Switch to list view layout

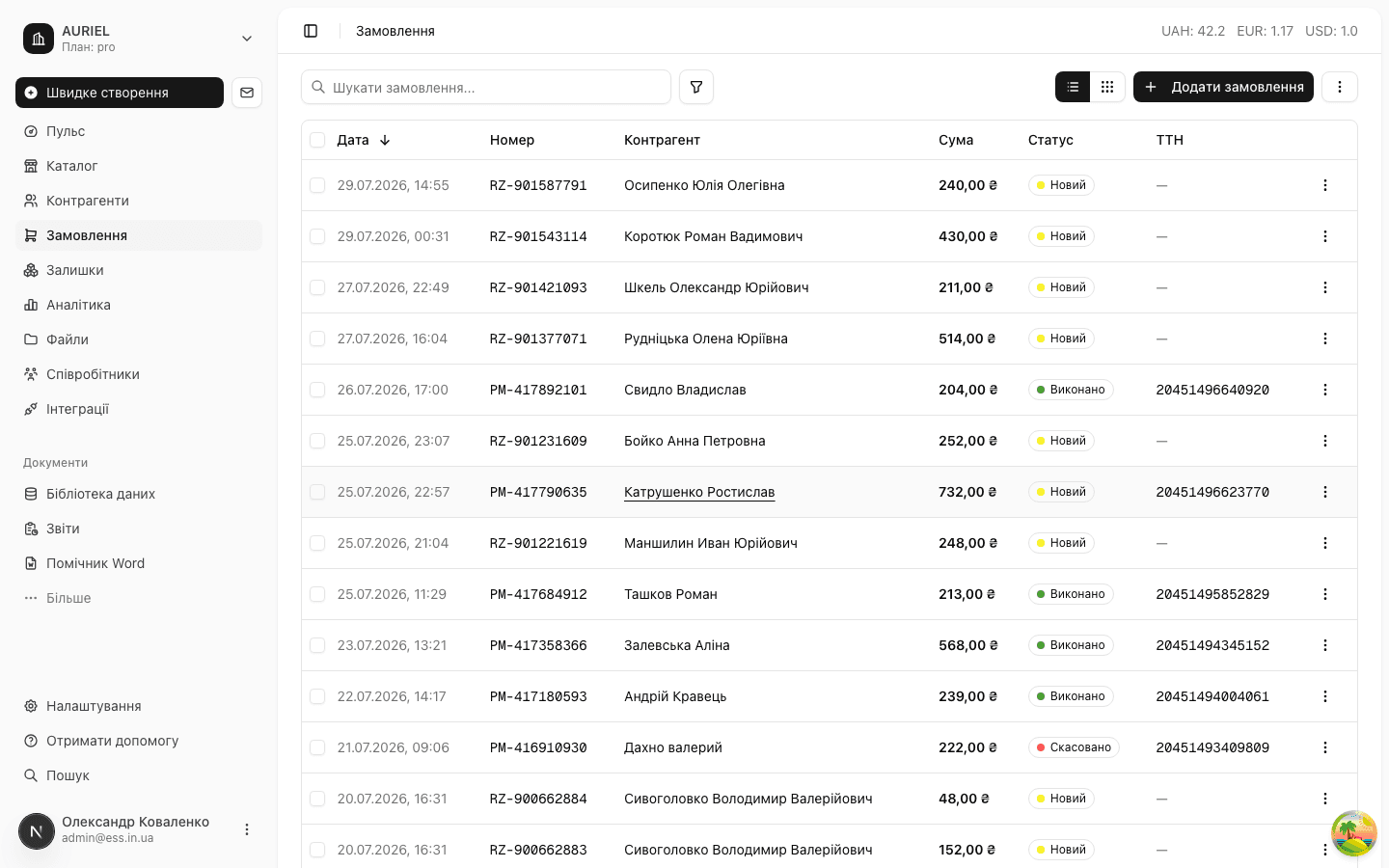[x=1073, y=87]
